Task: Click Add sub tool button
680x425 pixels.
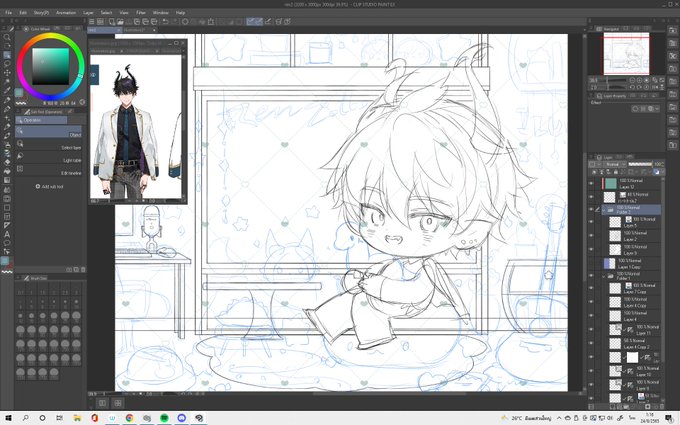Action: point(49,186)
